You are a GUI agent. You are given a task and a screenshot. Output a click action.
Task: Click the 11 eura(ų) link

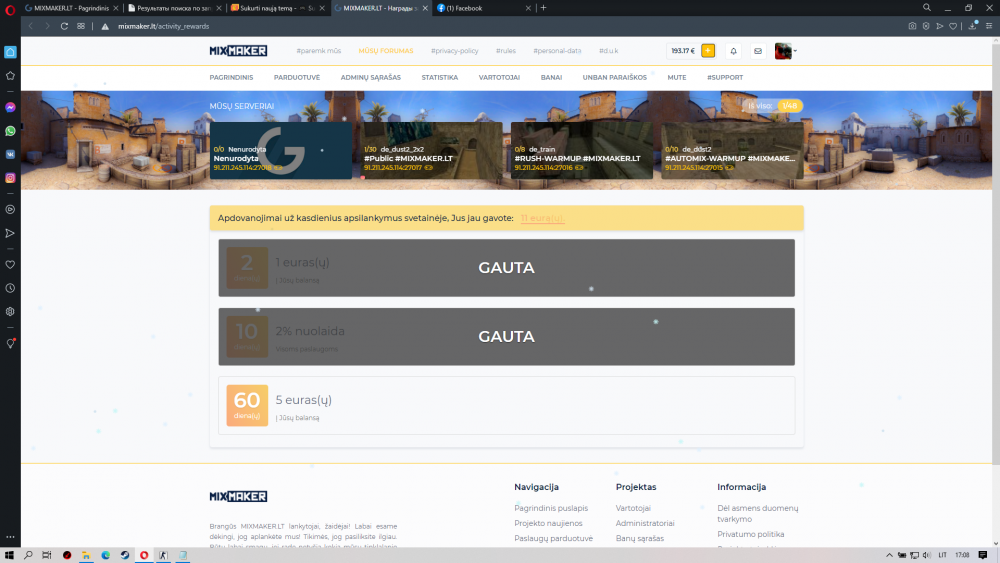pos(542,218)
